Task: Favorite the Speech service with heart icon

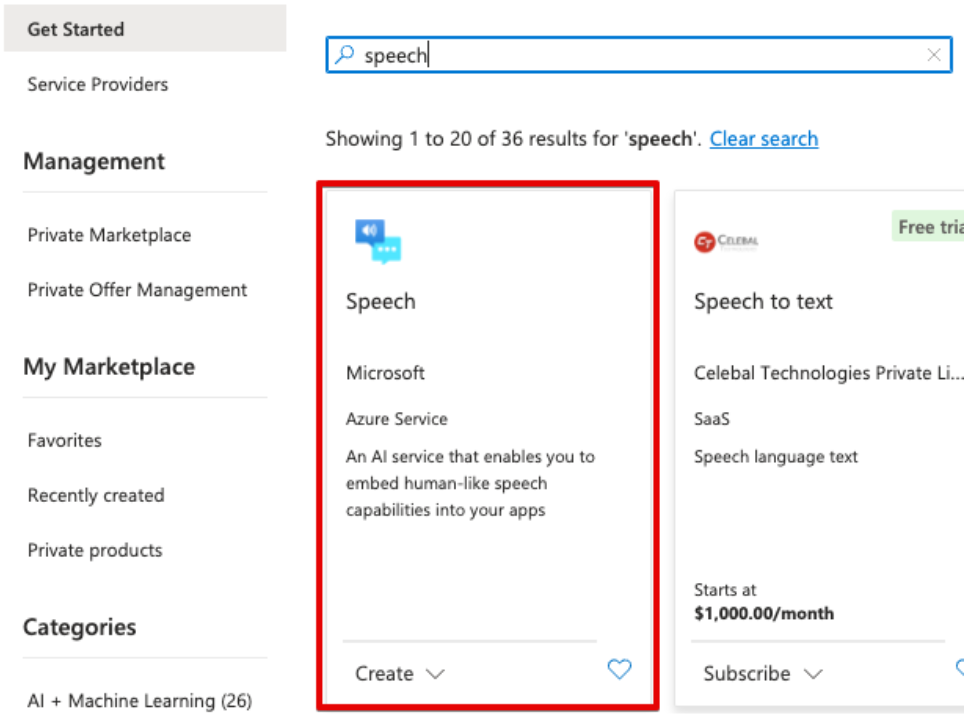Action: 619,669
